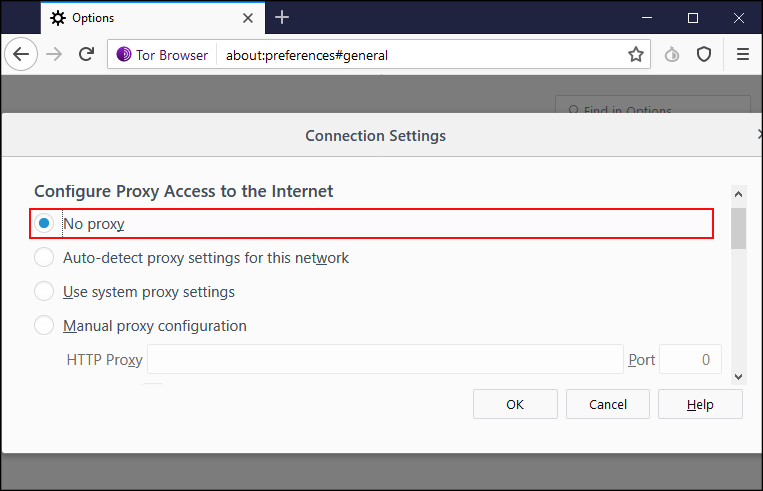Click the HTTP Proxy Port field

pos(690,359)
